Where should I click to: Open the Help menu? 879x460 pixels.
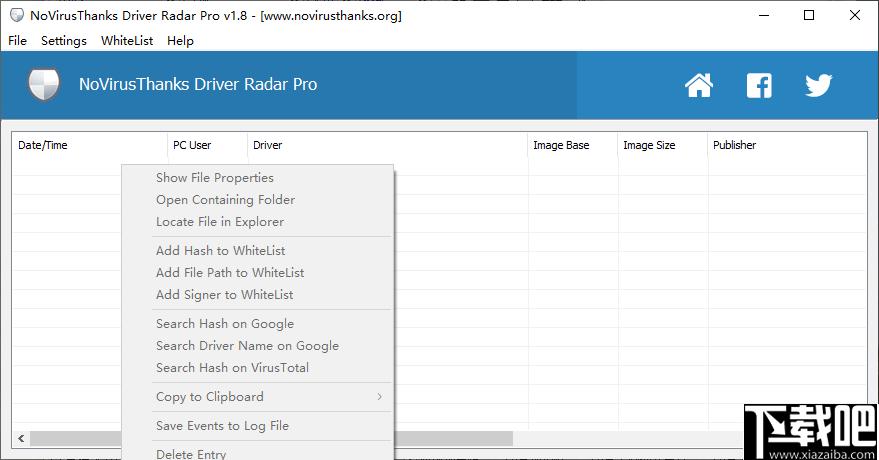coord(180,40)
